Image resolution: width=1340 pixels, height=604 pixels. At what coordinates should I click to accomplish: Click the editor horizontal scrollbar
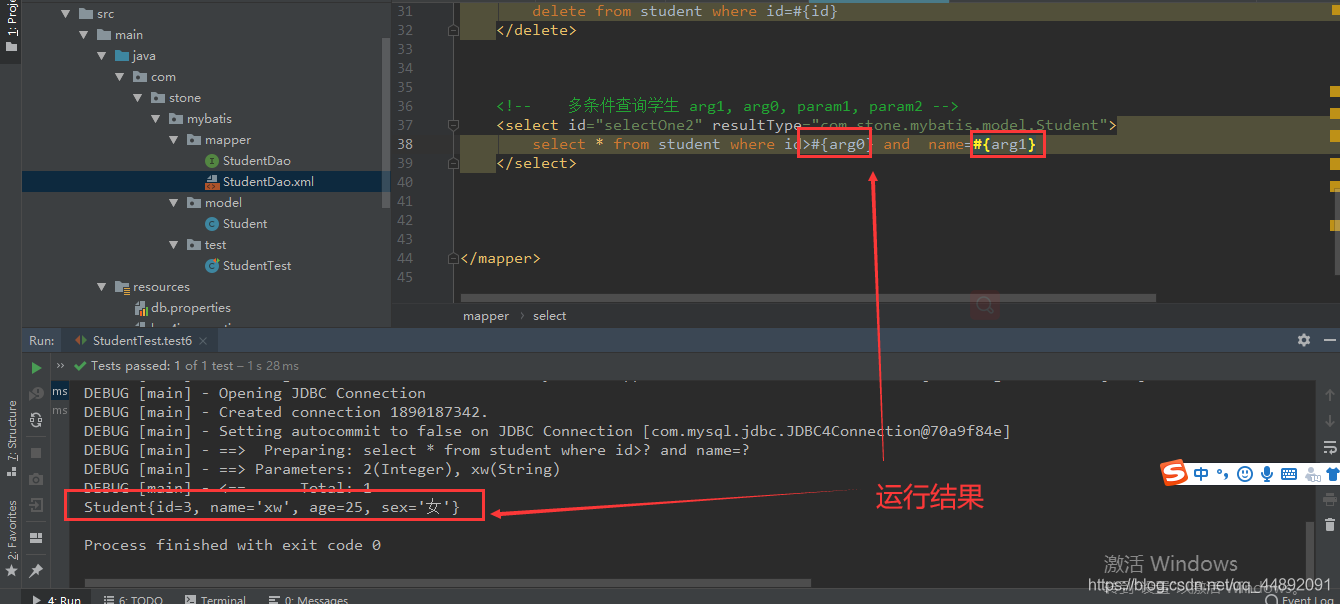click(808, 298)
